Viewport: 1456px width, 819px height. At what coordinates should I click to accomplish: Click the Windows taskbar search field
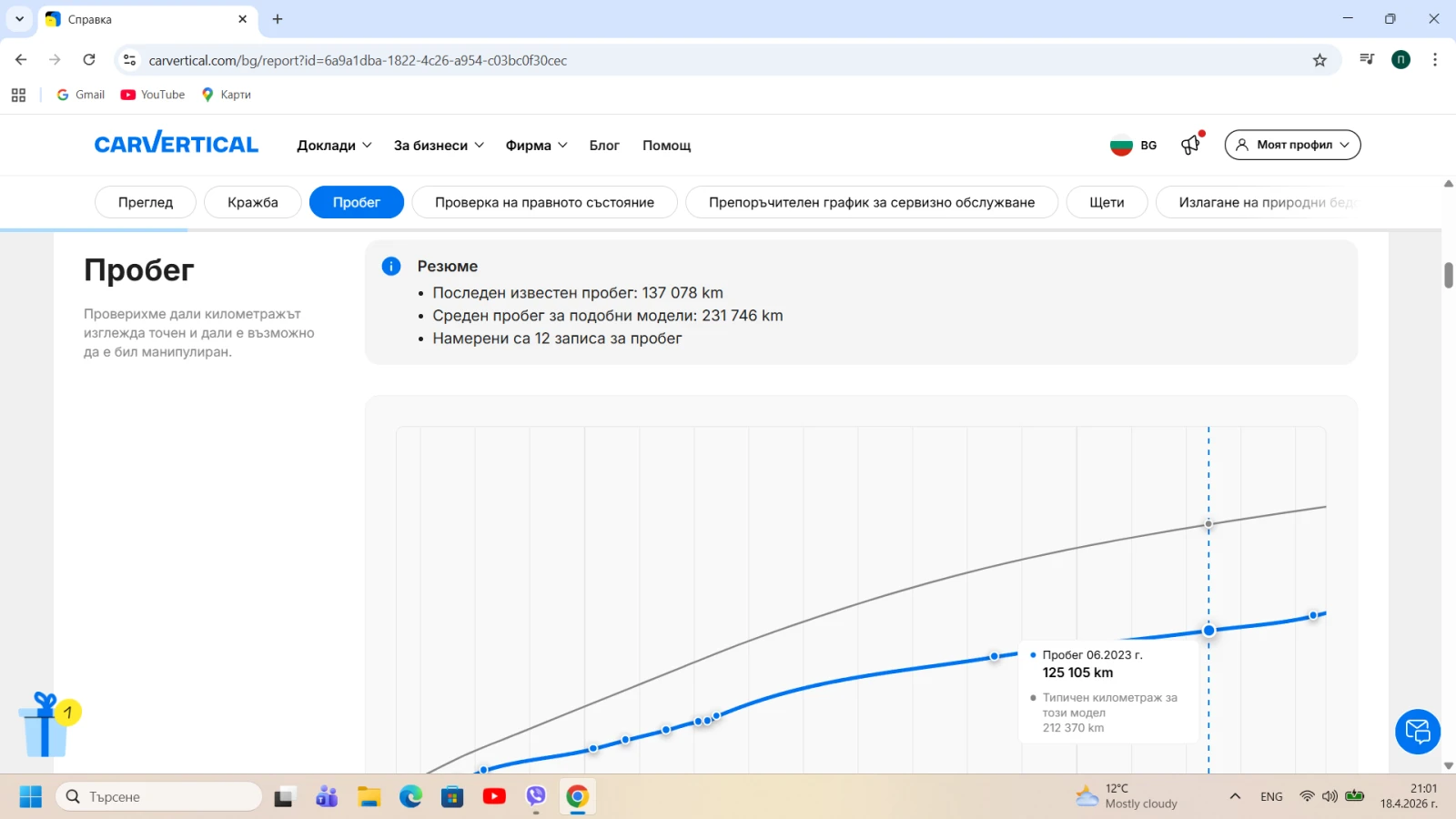point(159,797)
